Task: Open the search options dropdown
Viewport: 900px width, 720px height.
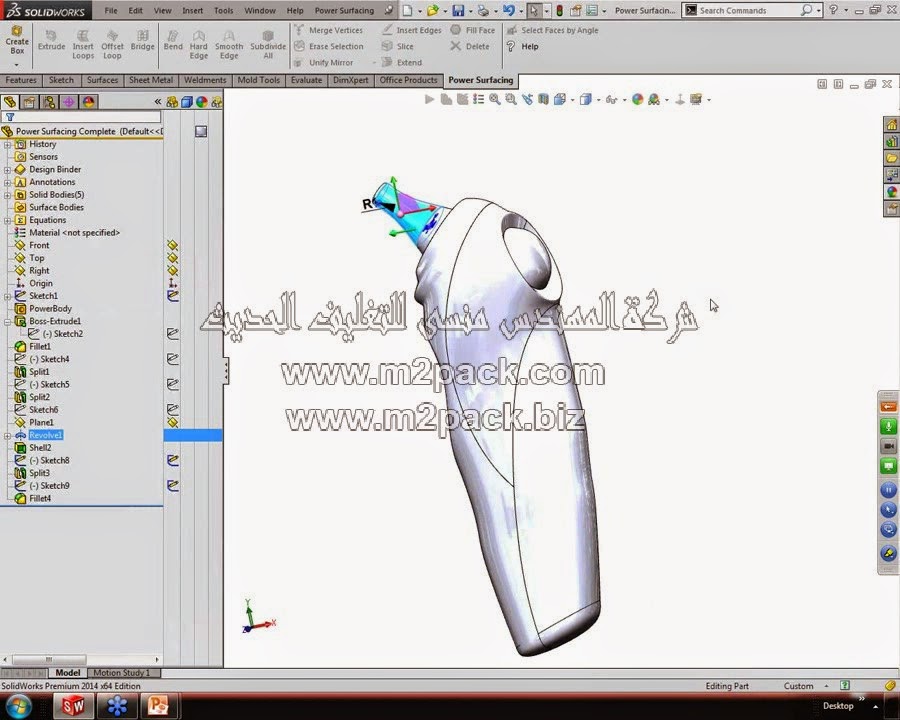Action: point(818,11)
